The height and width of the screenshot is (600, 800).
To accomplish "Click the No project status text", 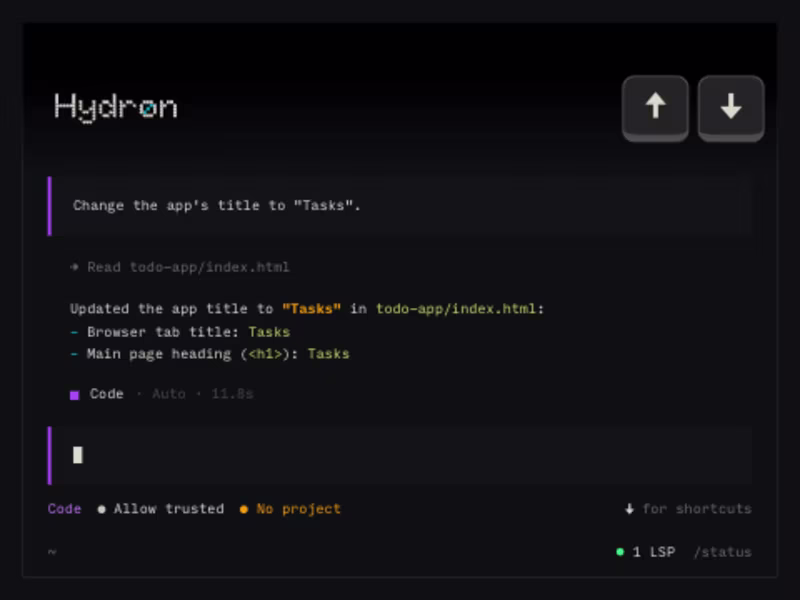I will pos(298,509).
